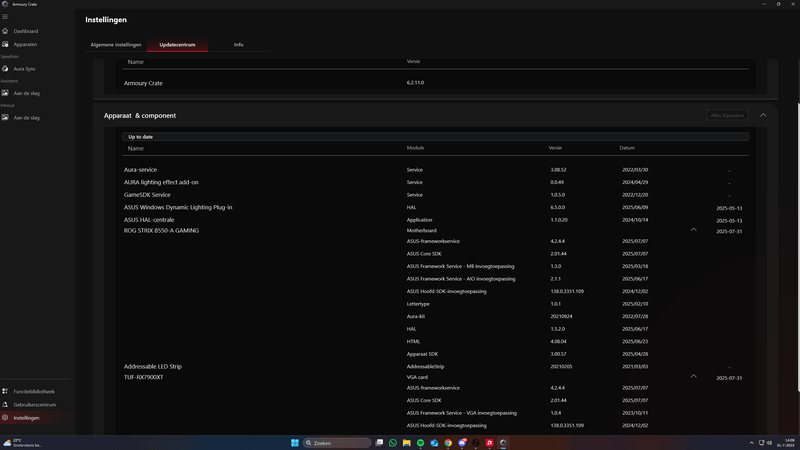Open the network icon in system tray
This screenshot has height=450, width=800.
pyautogui.click(x=762, y=443)
